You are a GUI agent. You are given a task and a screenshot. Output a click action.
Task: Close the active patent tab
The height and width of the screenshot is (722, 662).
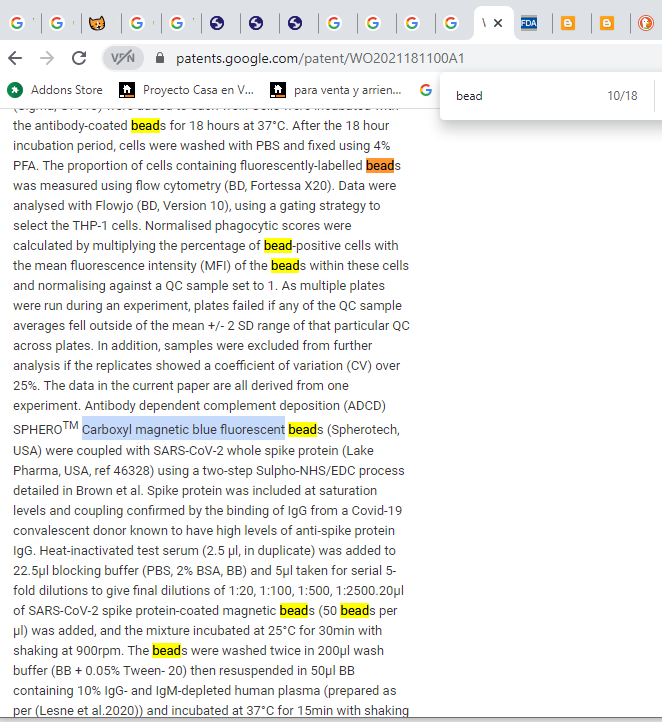click(498, 22)
